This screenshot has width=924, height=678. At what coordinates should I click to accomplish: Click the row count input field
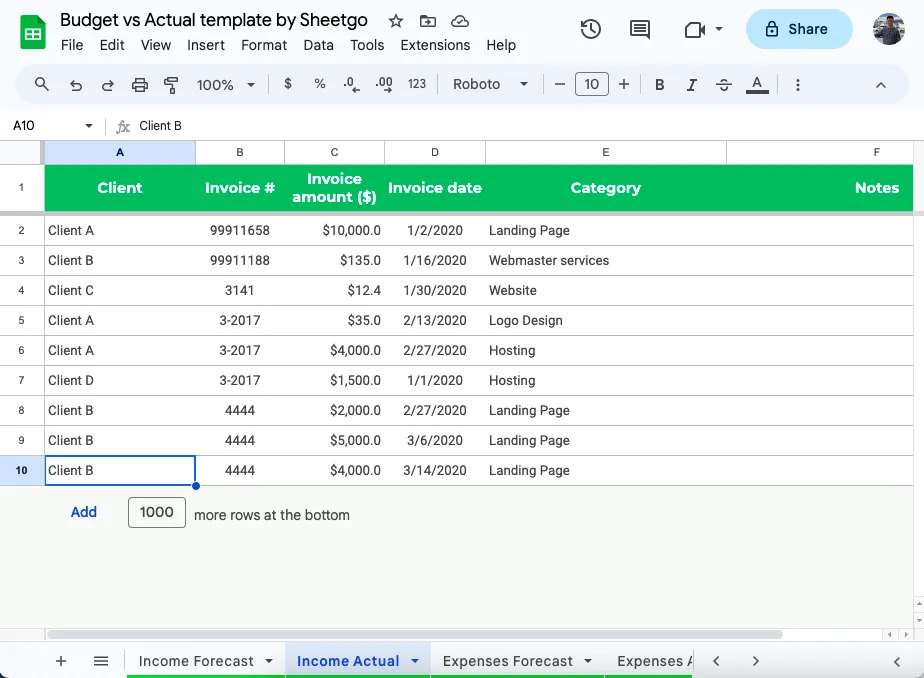[x=157, y=512]
